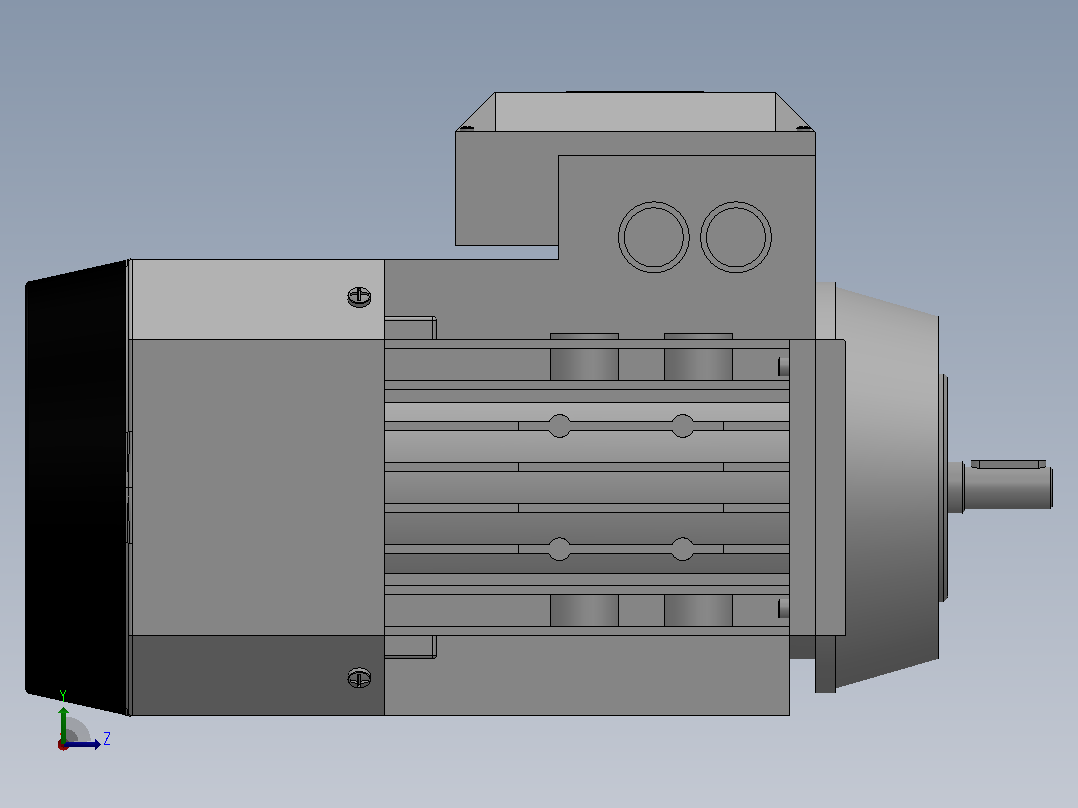
Task: Select the mounting foot block below the fins
Action: (x=586, y=675)
